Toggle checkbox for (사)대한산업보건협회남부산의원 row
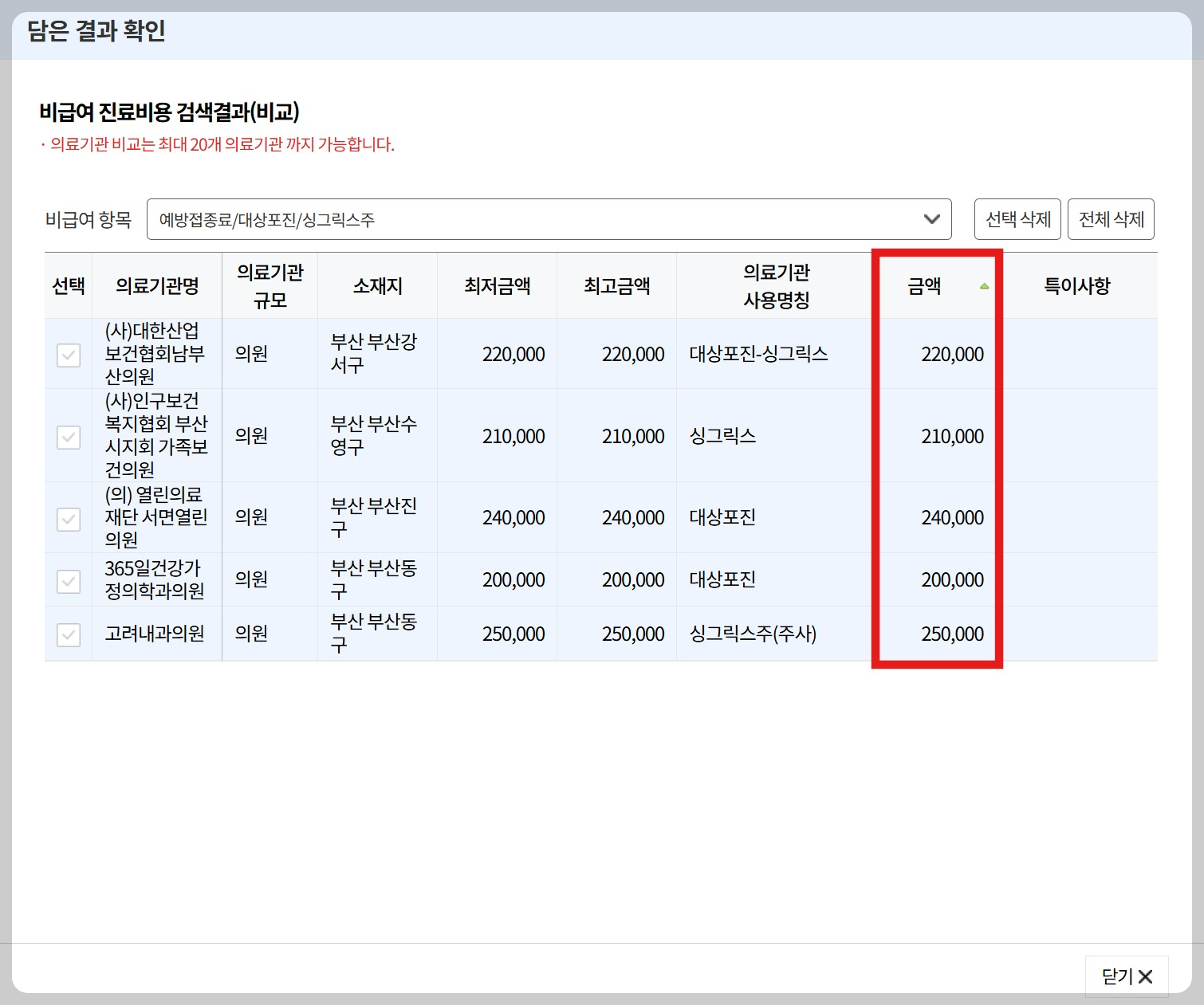The height and width of the screenshot is (1005, 1204). pos(69,354)
